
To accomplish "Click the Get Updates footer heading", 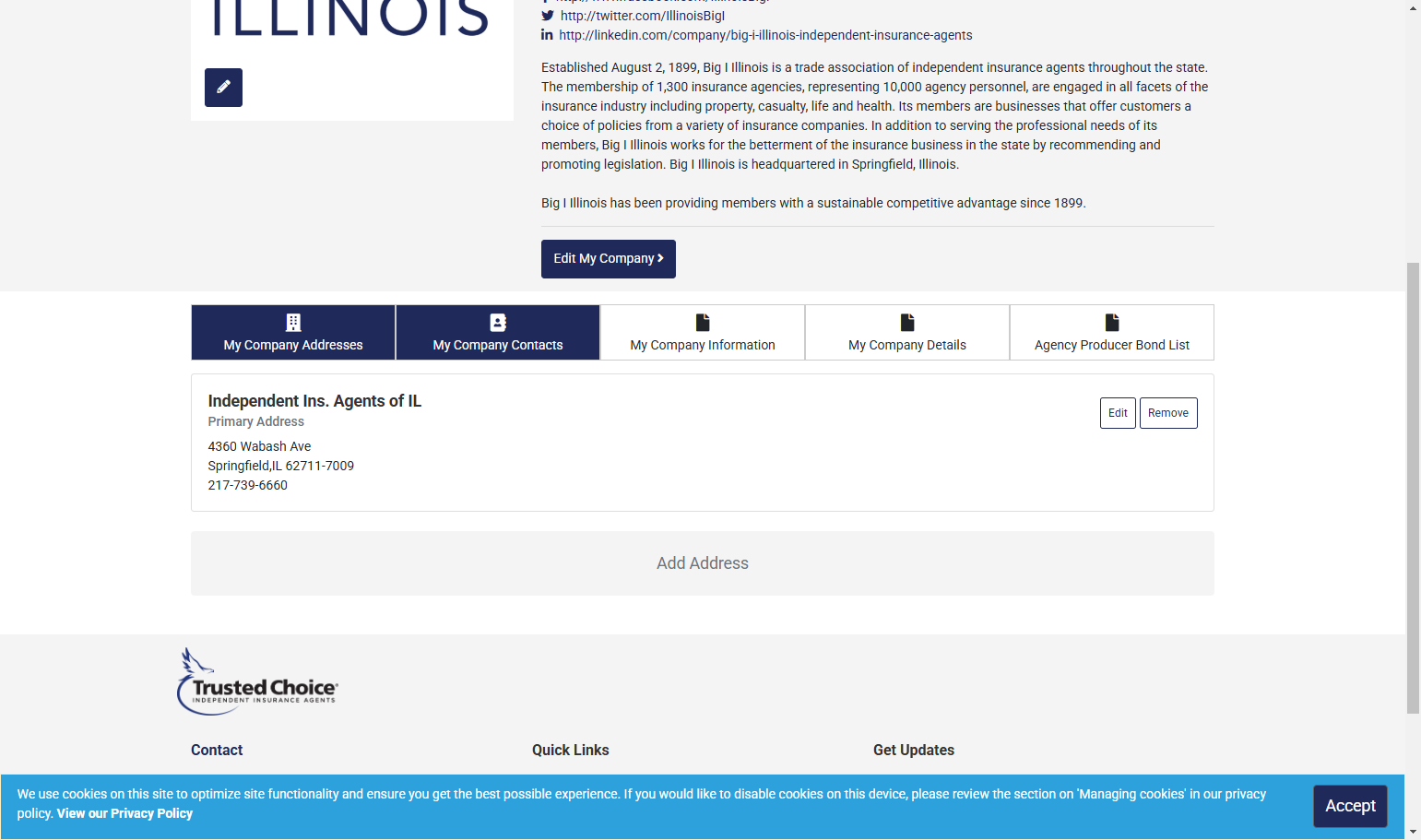I will click(914, 751).
